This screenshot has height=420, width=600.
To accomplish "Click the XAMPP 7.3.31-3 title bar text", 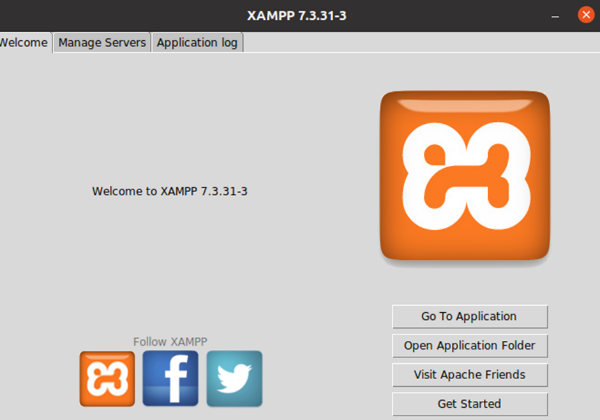I will tap(297, 16).
